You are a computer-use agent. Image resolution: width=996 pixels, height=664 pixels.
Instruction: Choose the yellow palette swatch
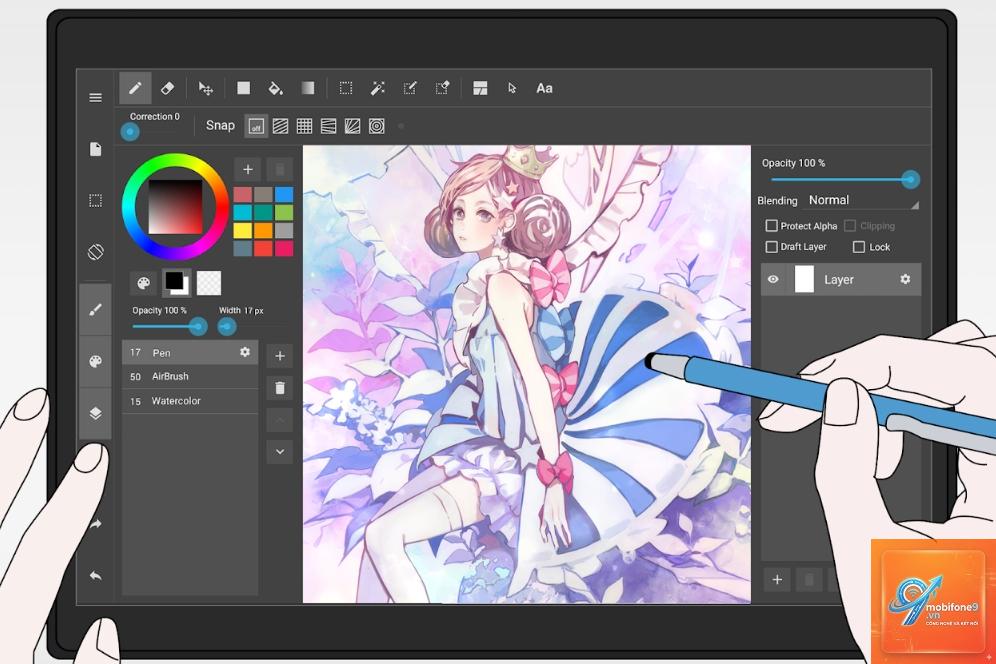[243, 230]
